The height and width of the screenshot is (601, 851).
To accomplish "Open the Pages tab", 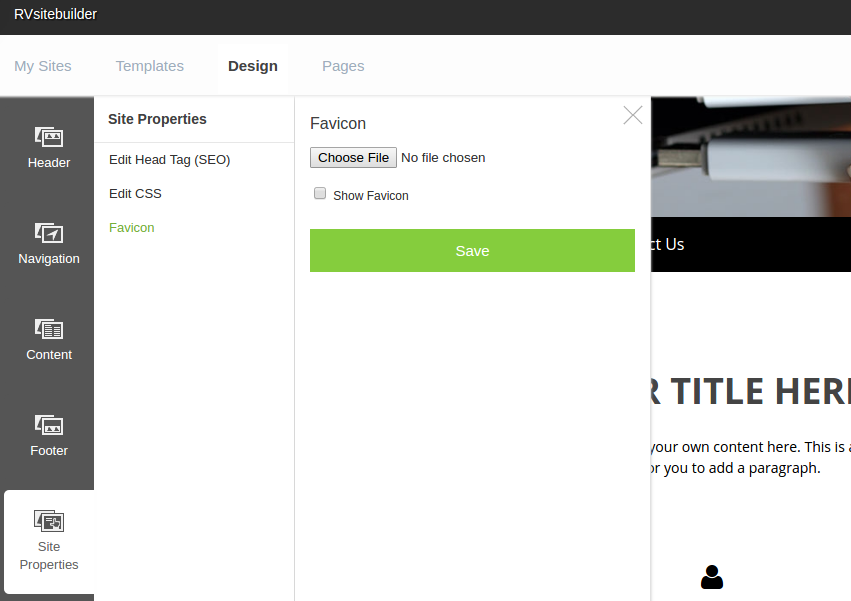I will pos(343,66).
